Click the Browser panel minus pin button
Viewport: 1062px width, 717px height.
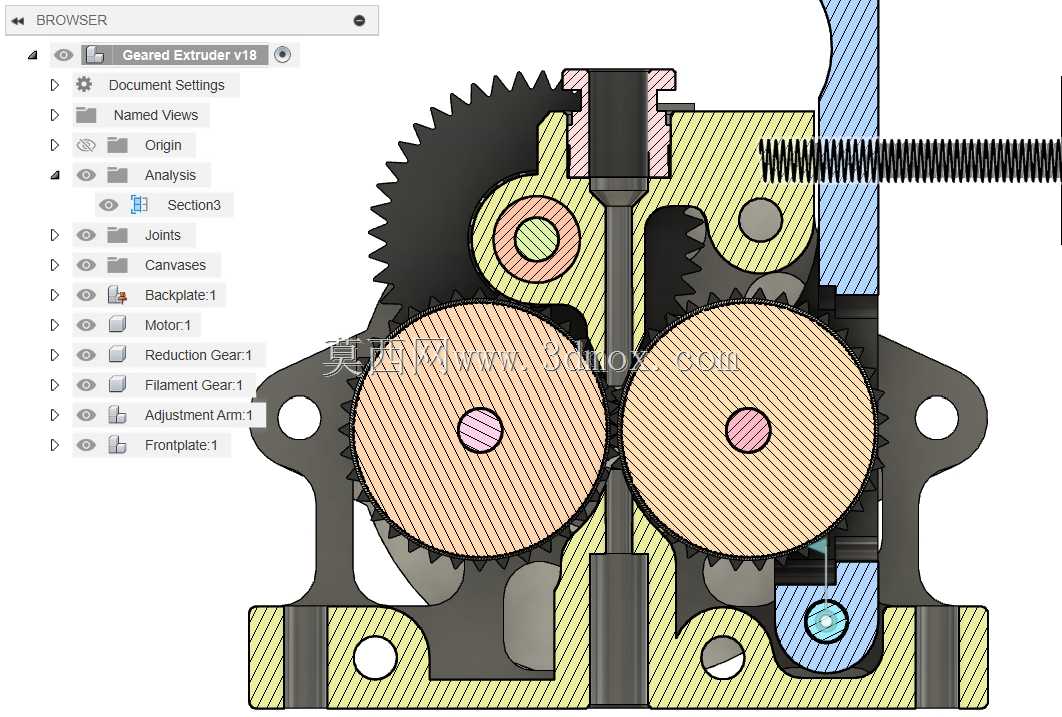pos(359,21)
